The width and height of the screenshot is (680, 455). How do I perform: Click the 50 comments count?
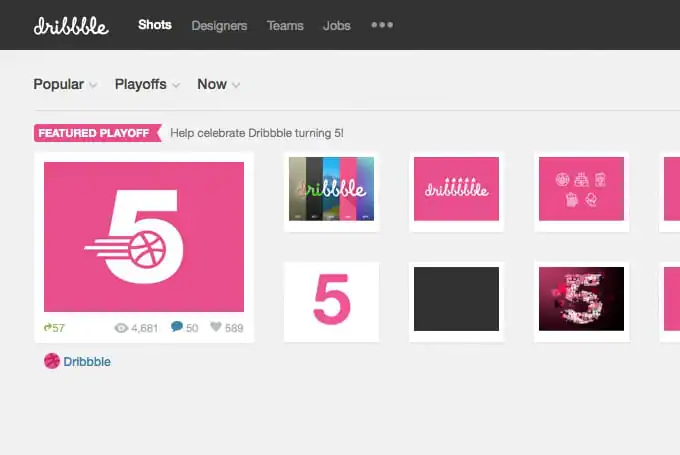(192, 328)
